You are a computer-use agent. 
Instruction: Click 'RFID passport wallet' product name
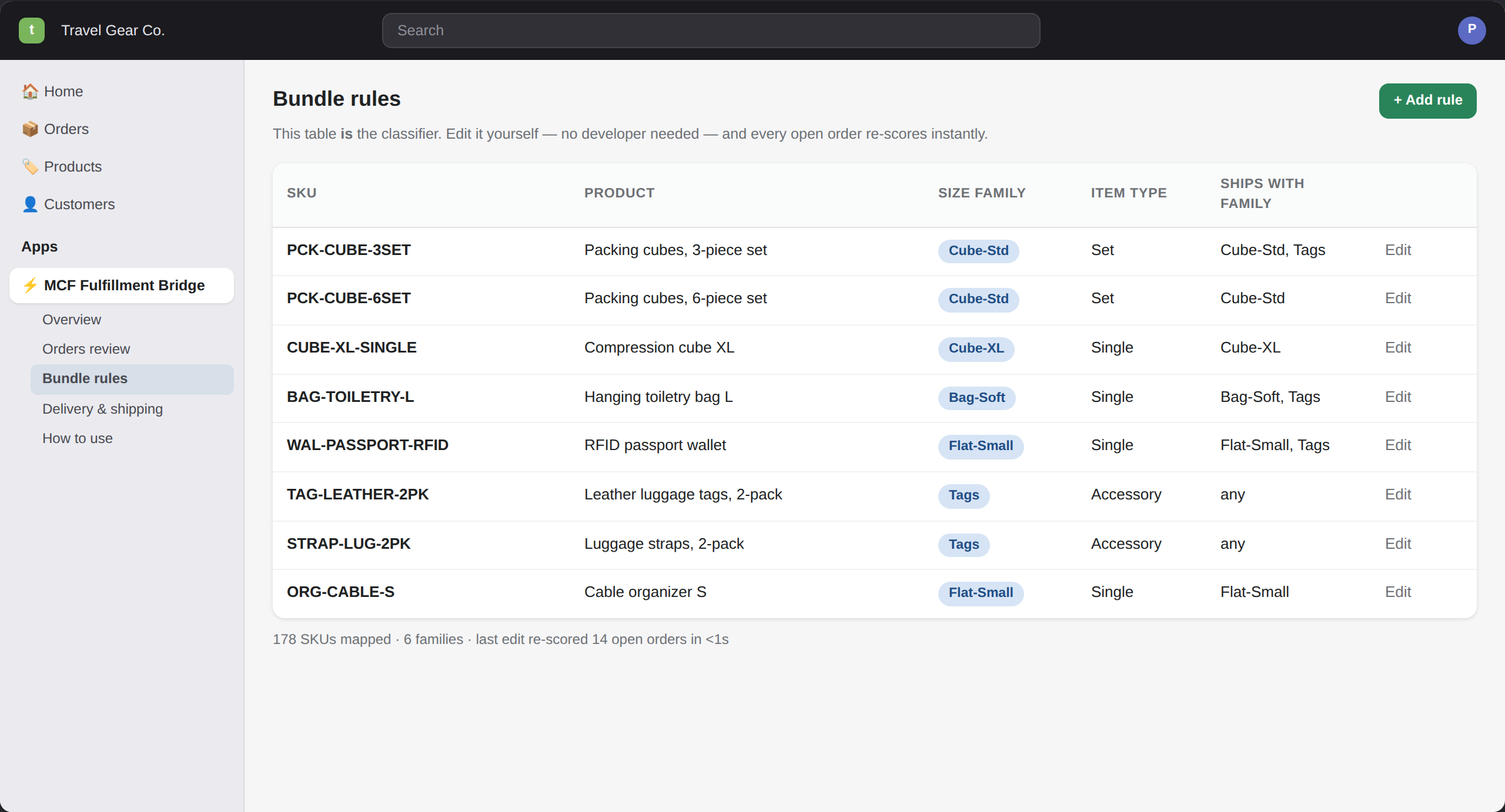pyautogui.click(x=655, y=445)
